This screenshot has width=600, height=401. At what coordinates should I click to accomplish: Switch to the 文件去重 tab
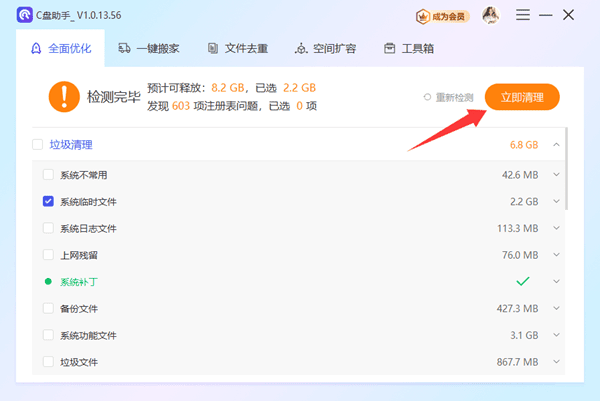[236, 48]
